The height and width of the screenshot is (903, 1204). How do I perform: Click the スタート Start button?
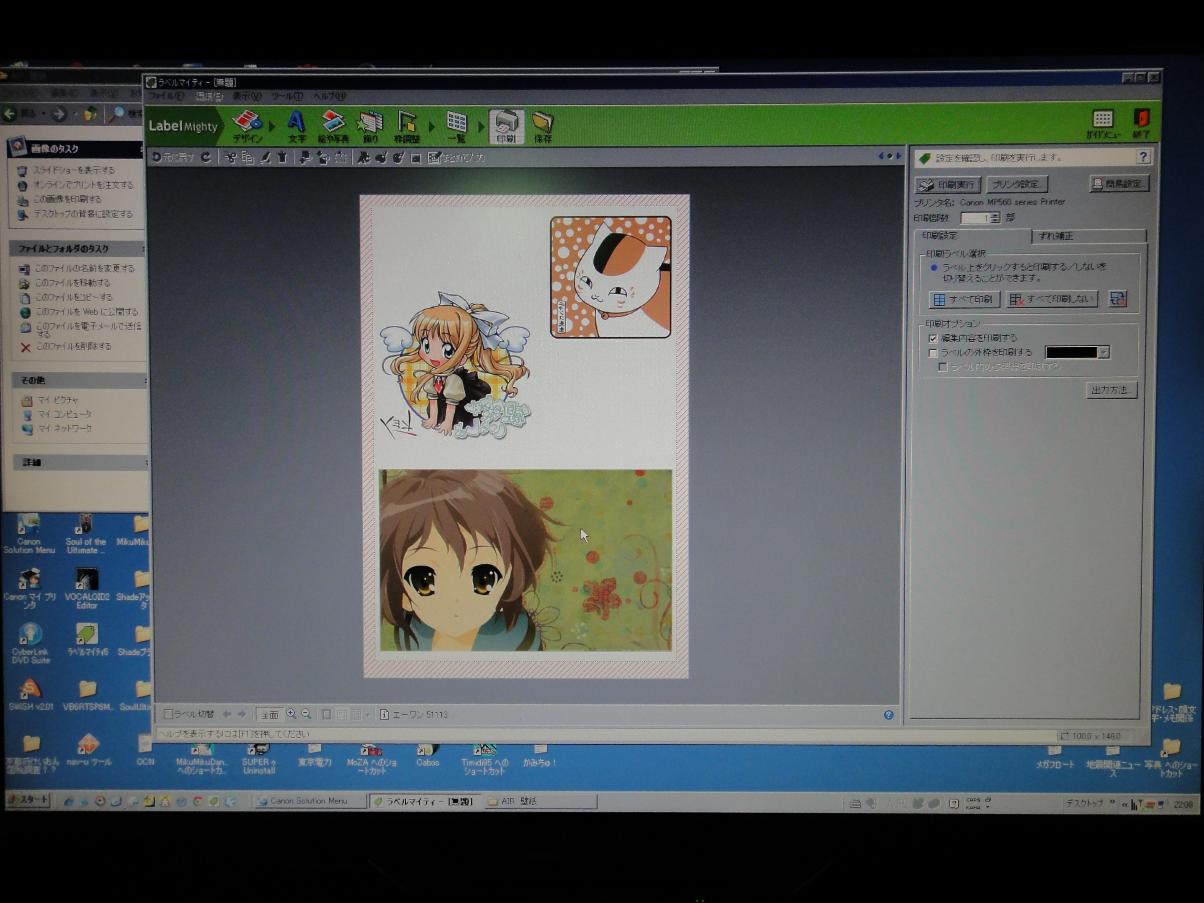click(x=28, y=801)
